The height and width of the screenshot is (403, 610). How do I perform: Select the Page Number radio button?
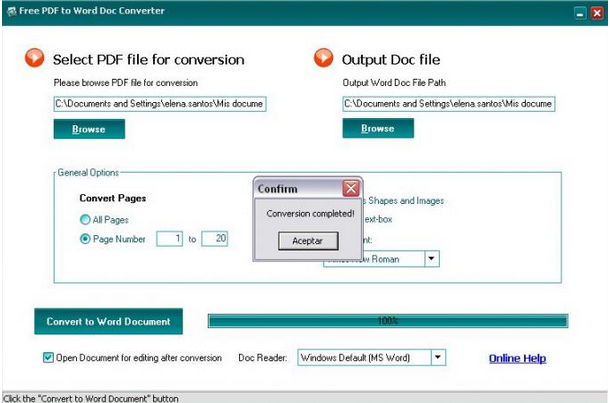(x=85, y=239)
